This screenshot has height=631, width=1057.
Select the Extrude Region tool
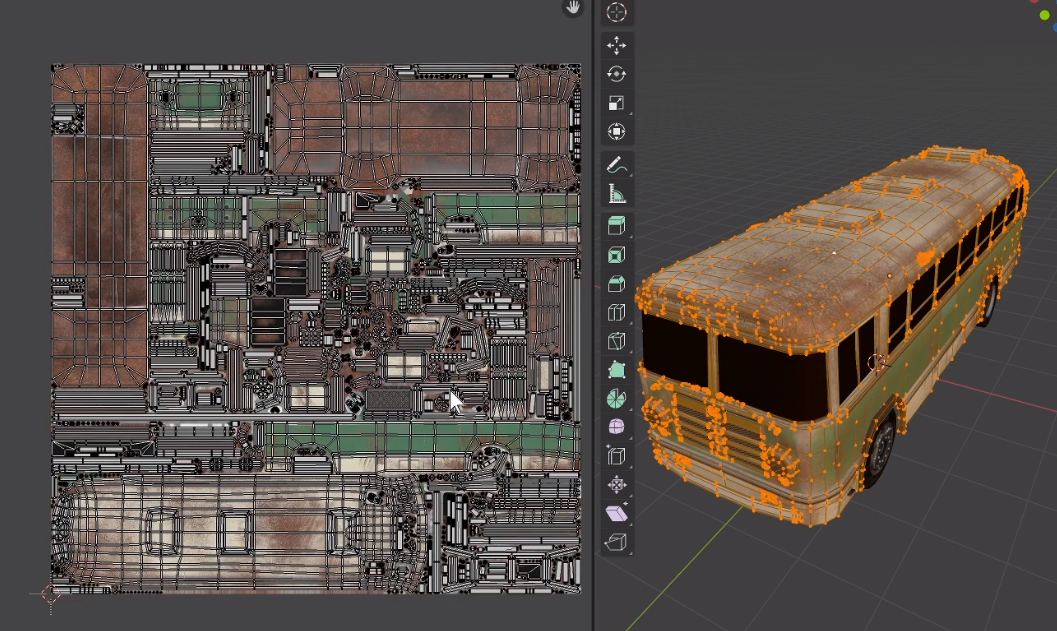616,226
